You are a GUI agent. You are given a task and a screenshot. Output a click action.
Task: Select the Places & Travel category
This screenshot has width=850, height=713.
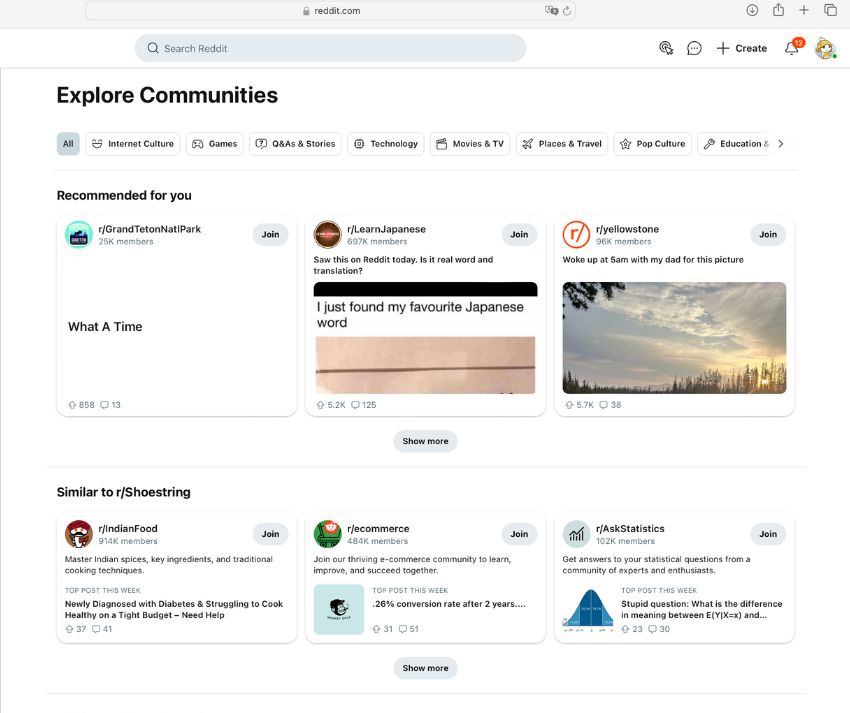(562, 144)
